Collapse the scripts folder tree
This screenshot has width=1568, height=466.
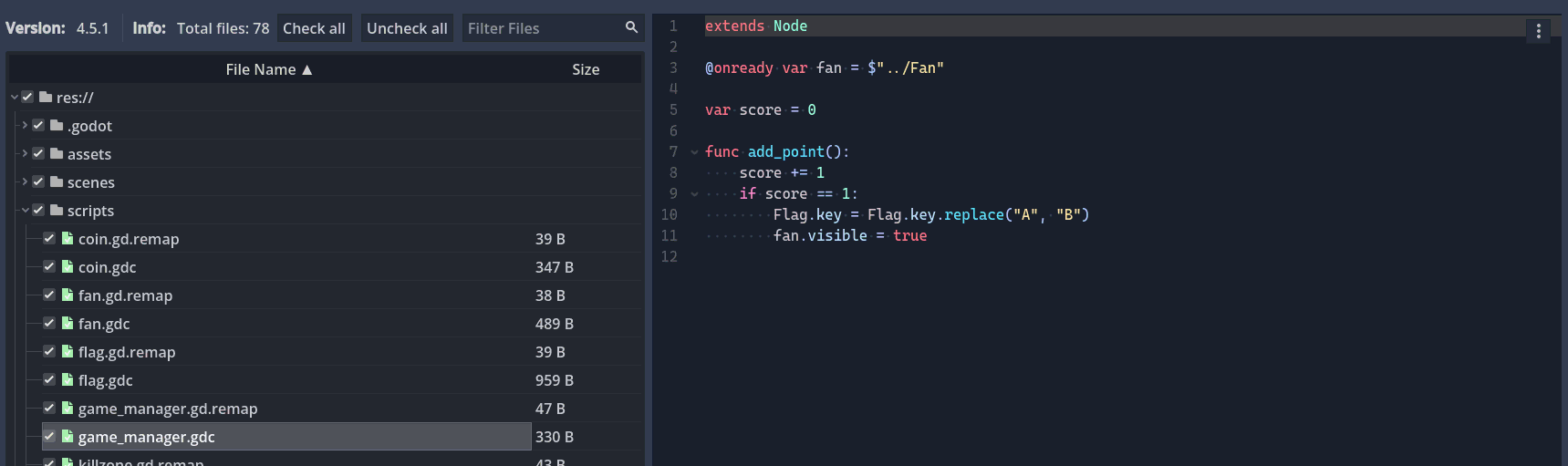tap(25, 211)
